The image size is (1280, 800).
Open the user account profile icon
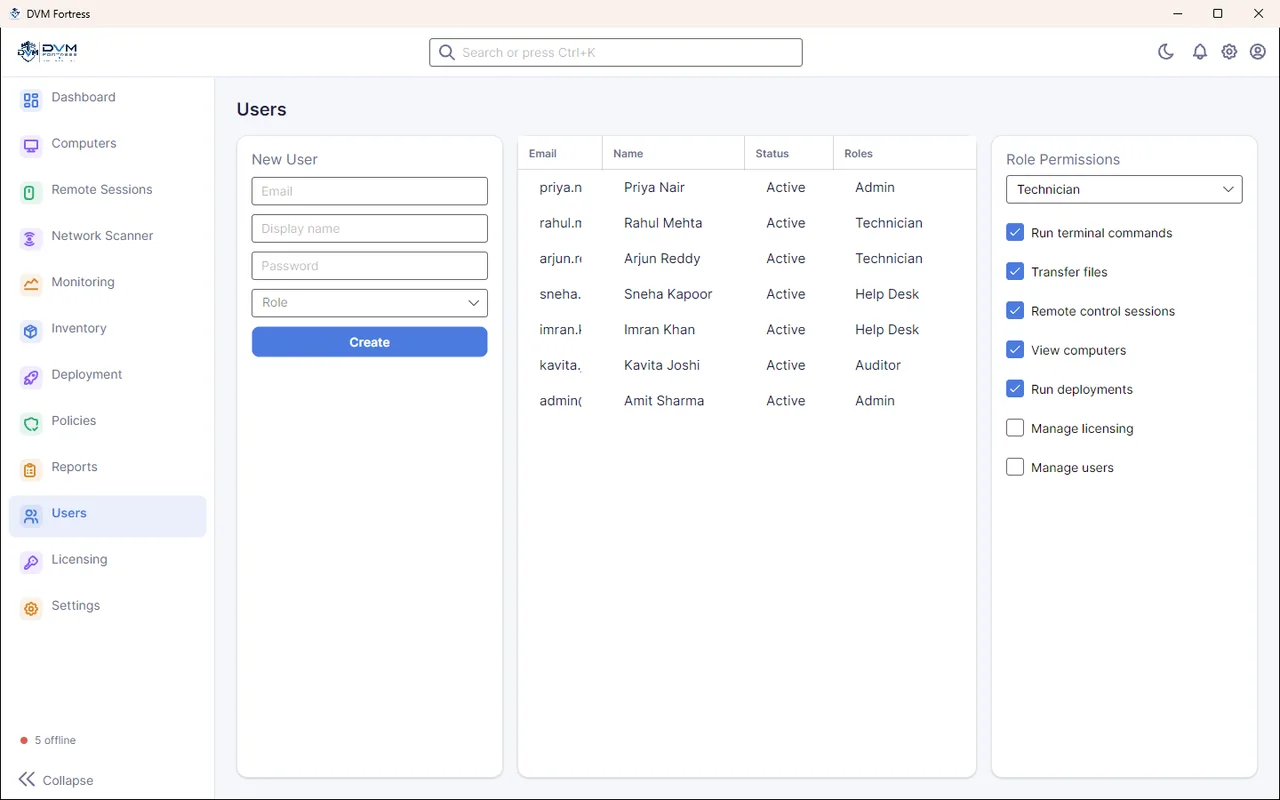[1258, 52]
